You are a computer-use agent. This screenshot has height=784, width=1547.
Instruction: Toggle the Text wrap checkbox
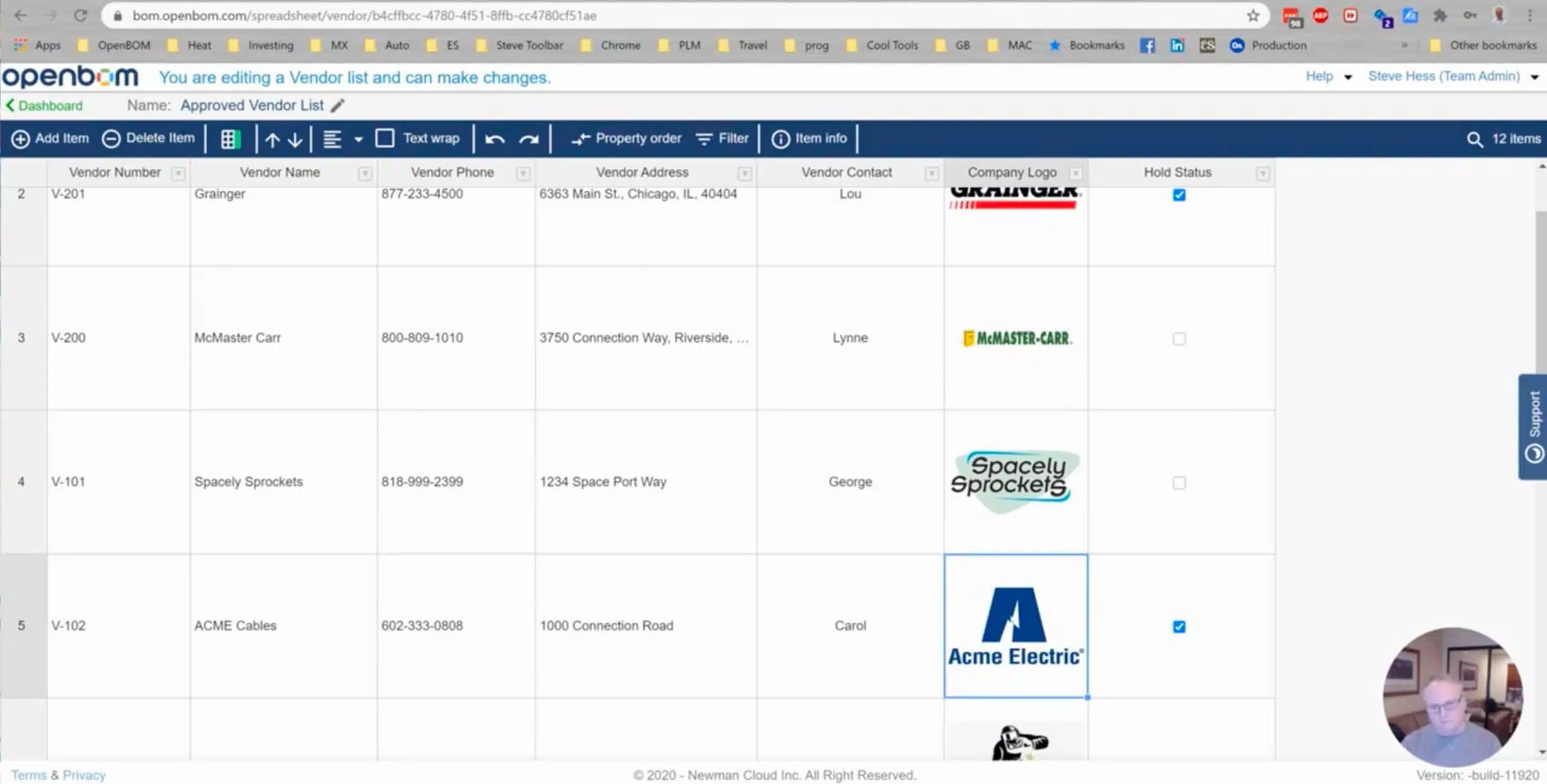tap(385, 138)
